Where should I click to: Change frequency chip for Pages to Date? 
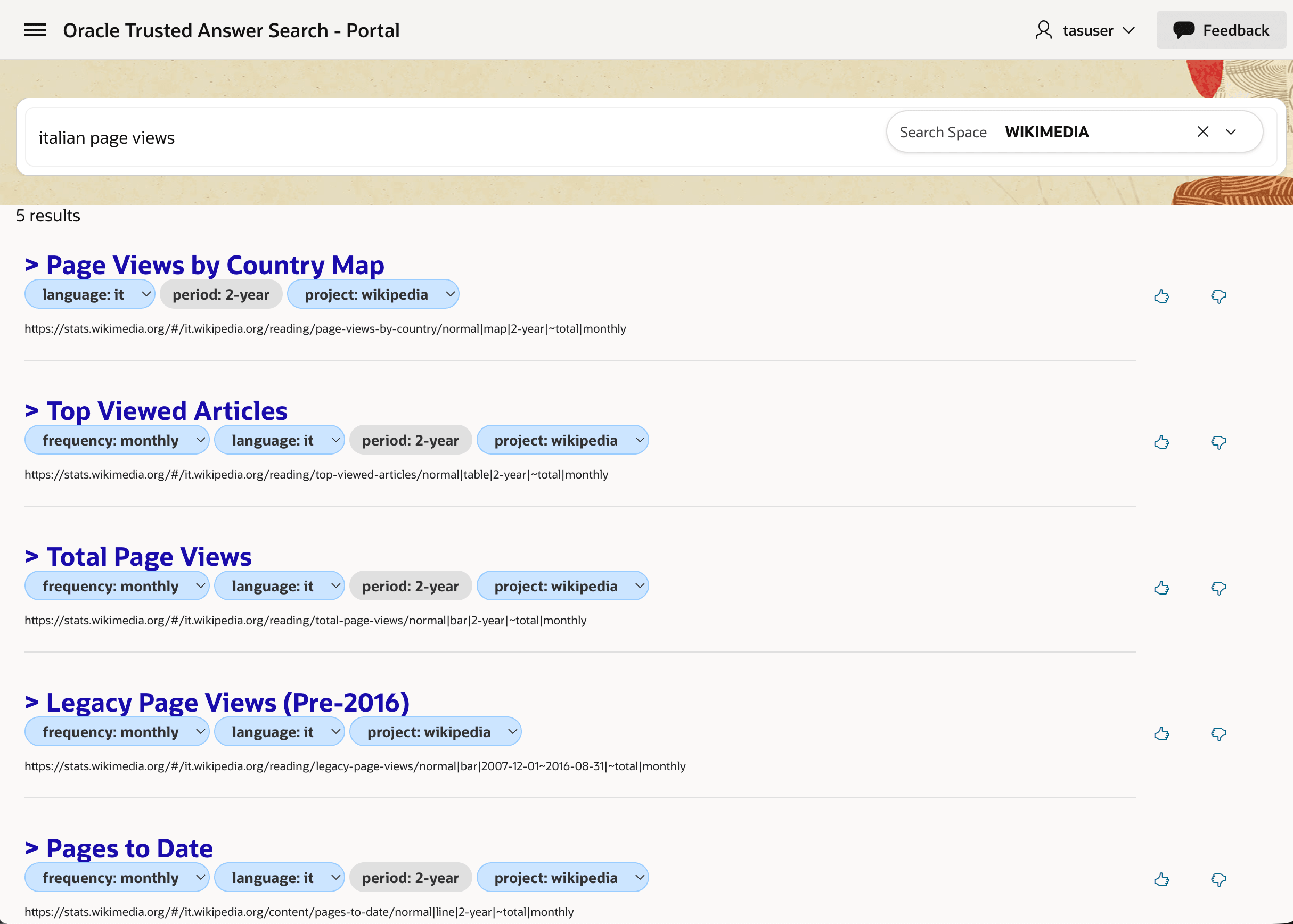click(x=117, y=877)
